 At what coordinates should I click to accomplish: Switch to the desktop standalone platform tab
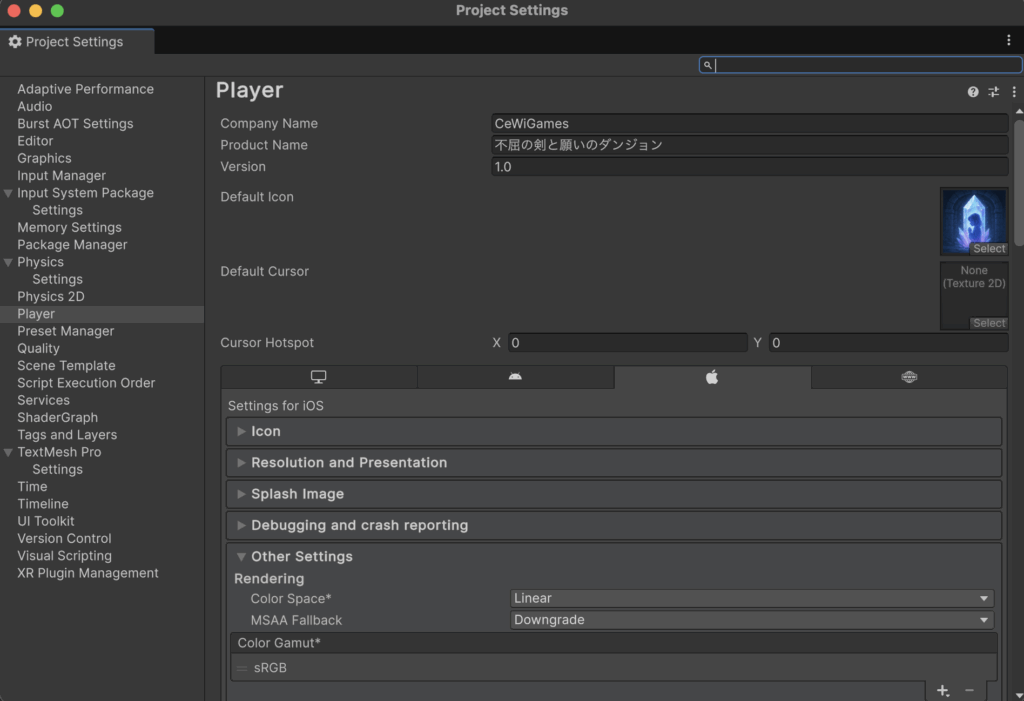point(318,377)
